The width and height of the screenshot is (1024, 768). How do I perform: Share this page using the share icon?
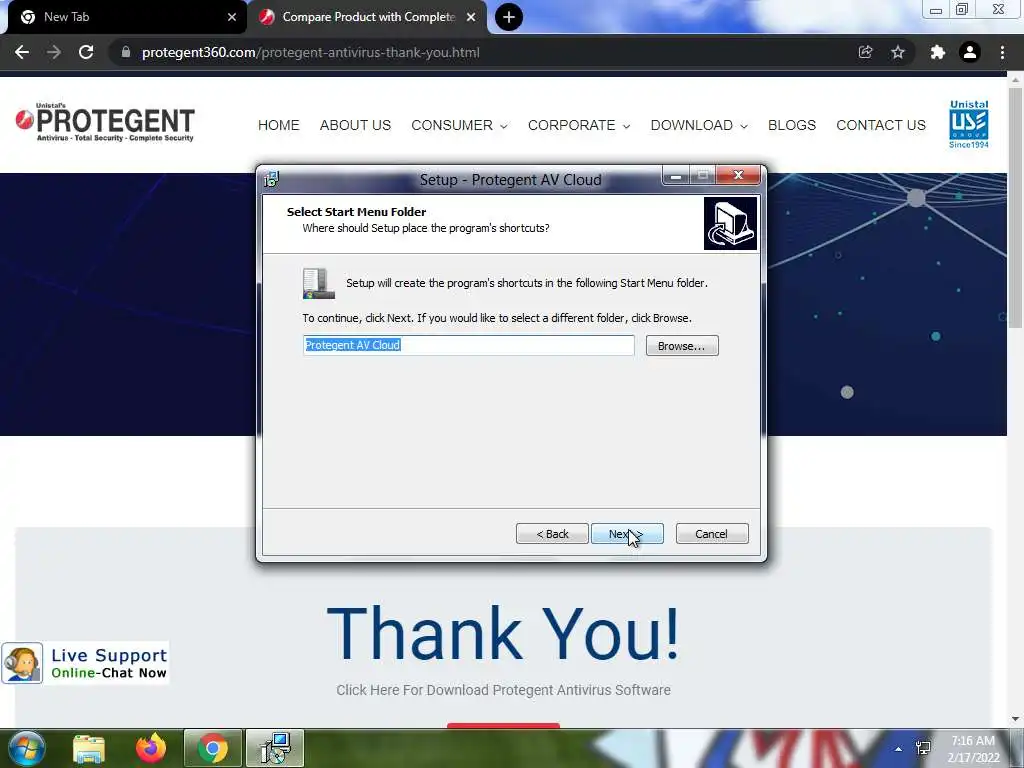(x=865, y=52)
